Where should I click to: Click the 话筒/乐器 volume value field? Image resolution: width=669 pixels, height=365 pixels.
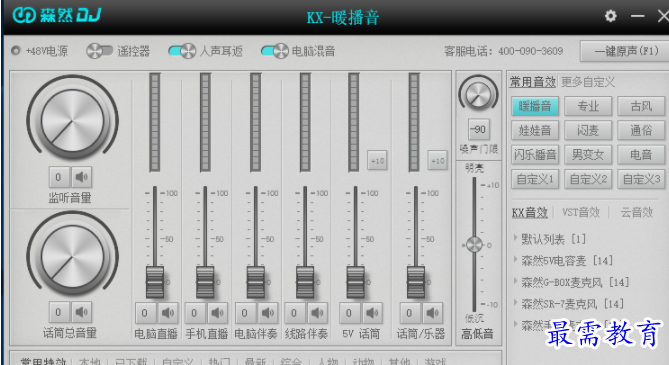pyautogui.click(x=410, y=313)
